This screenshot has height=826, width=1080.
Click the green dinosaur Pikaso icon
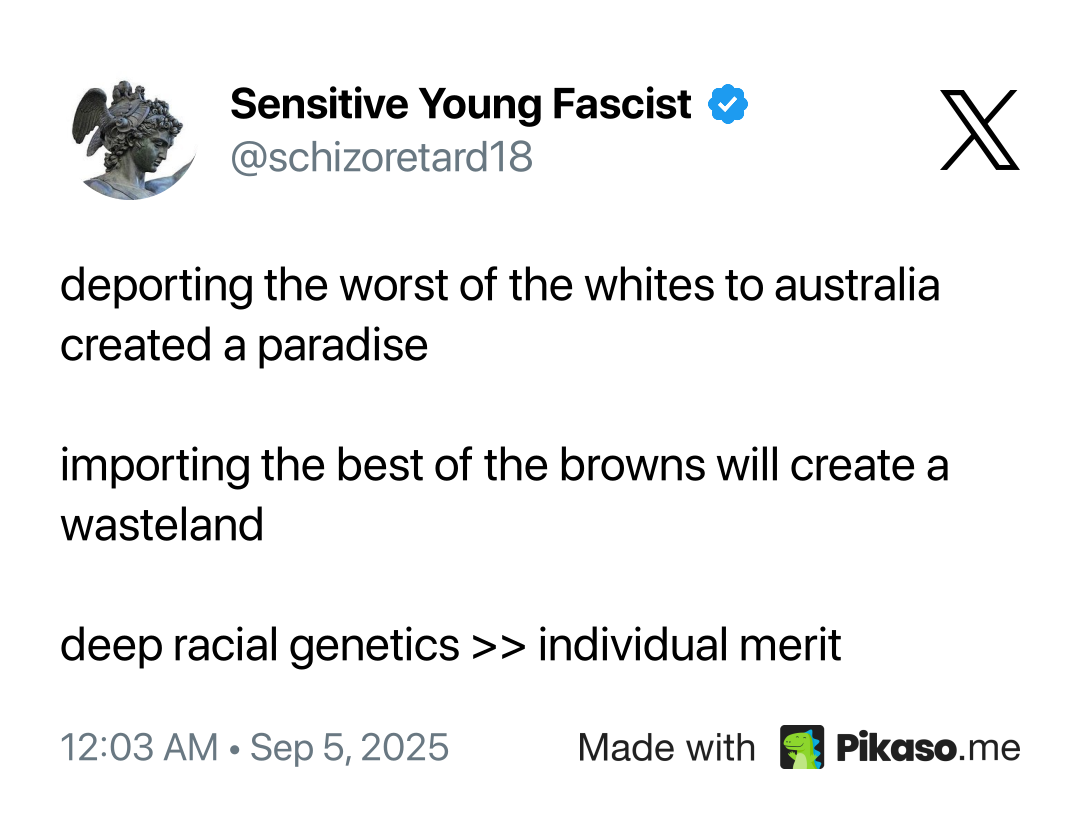pyautogui.click(x=802, y=748)
